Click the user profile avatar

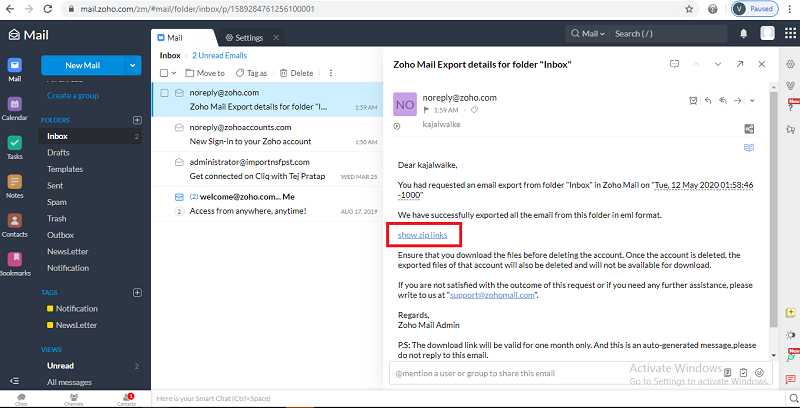pos(767,33)
